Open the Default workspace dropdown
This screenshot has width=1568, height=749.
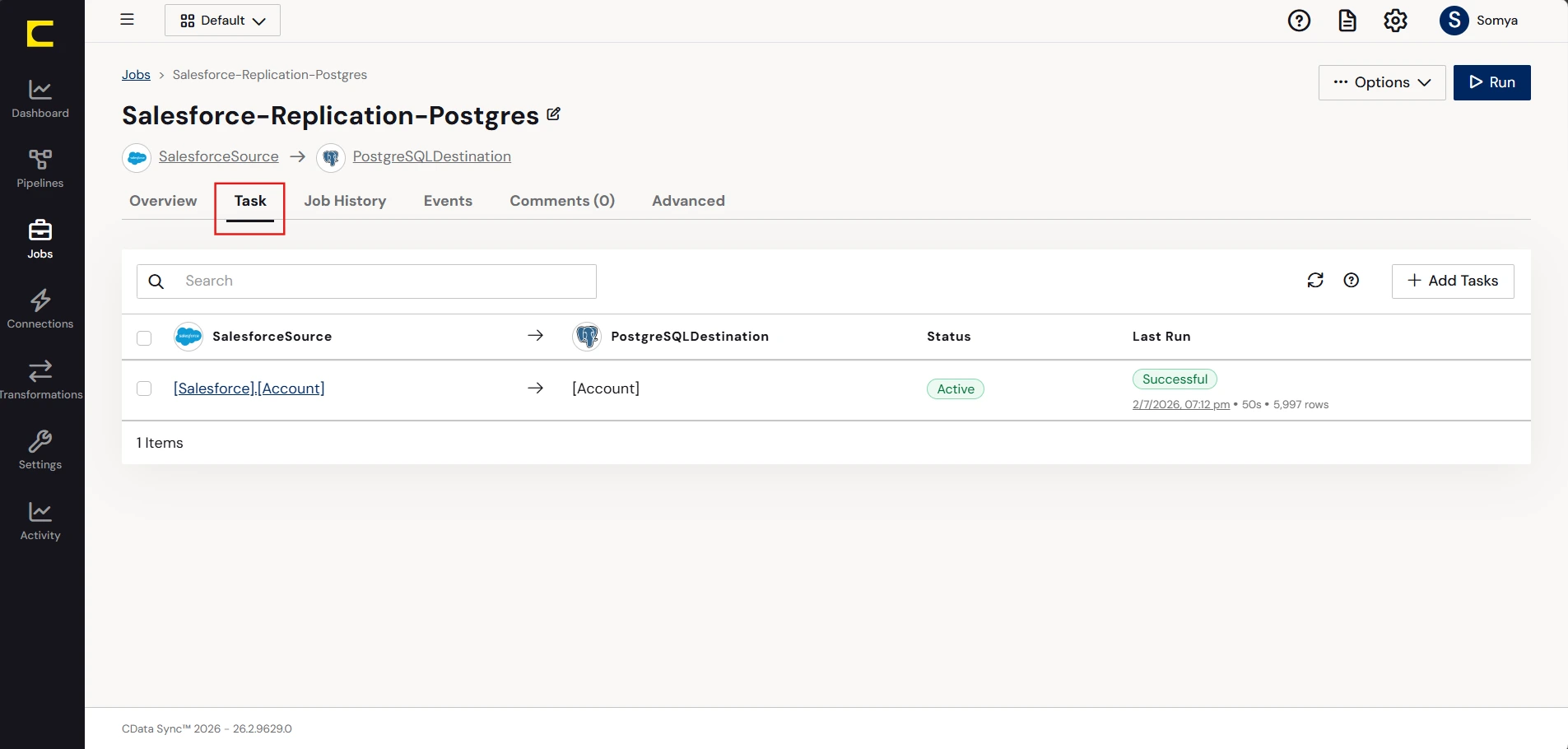[222, 21]
